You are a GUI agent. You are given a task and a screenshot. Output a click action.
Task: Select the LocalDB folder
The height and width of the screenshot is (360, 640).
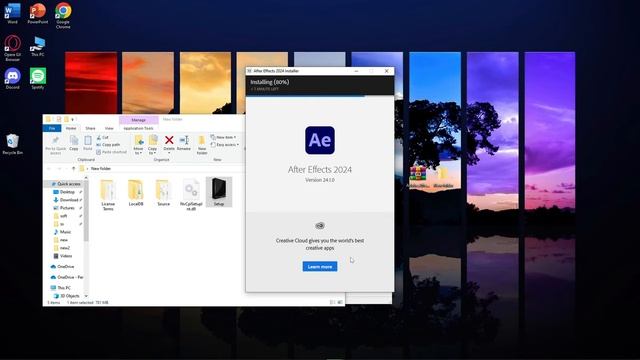tap(136, 192)
